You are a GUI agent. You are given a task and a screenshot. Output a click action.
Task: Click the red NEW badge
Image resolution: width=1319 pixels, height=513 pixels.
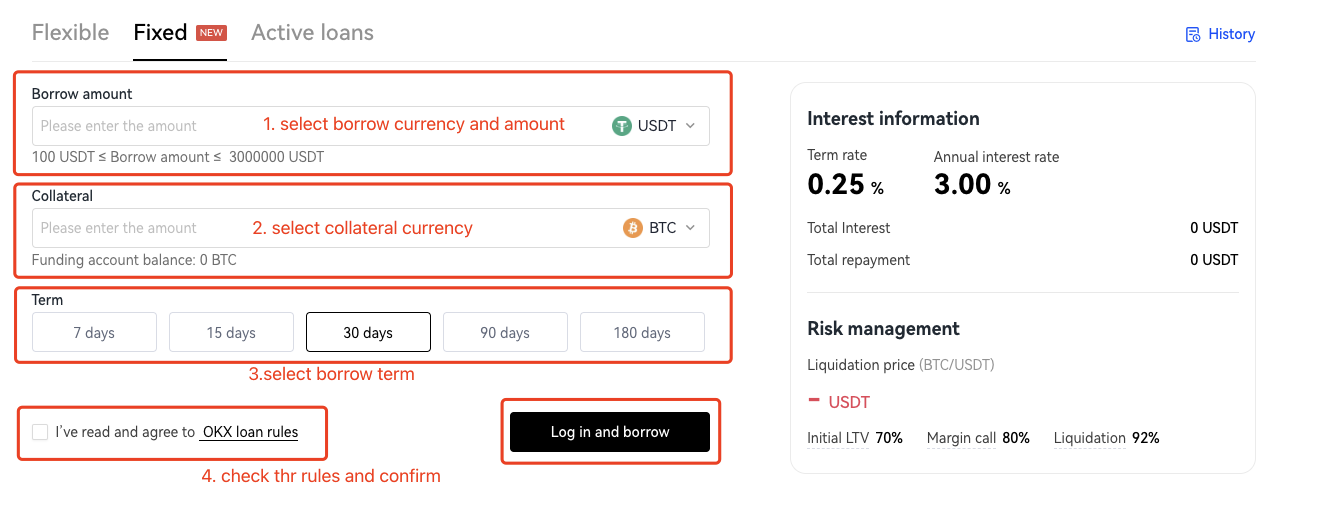(211, 33)
